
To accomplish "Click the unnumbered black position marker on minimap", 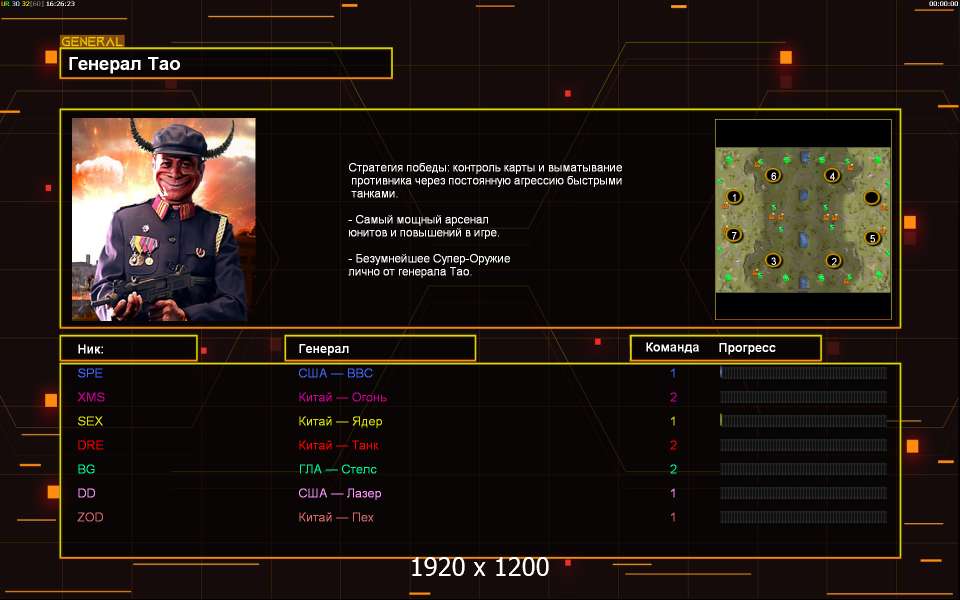I will coord(871,197).
